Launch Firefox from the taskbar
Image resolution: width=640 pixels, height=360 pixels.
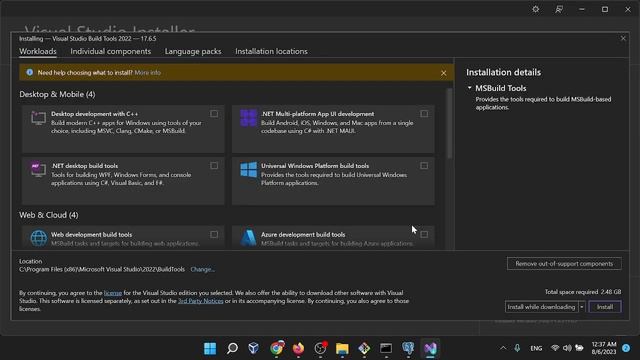298,348
